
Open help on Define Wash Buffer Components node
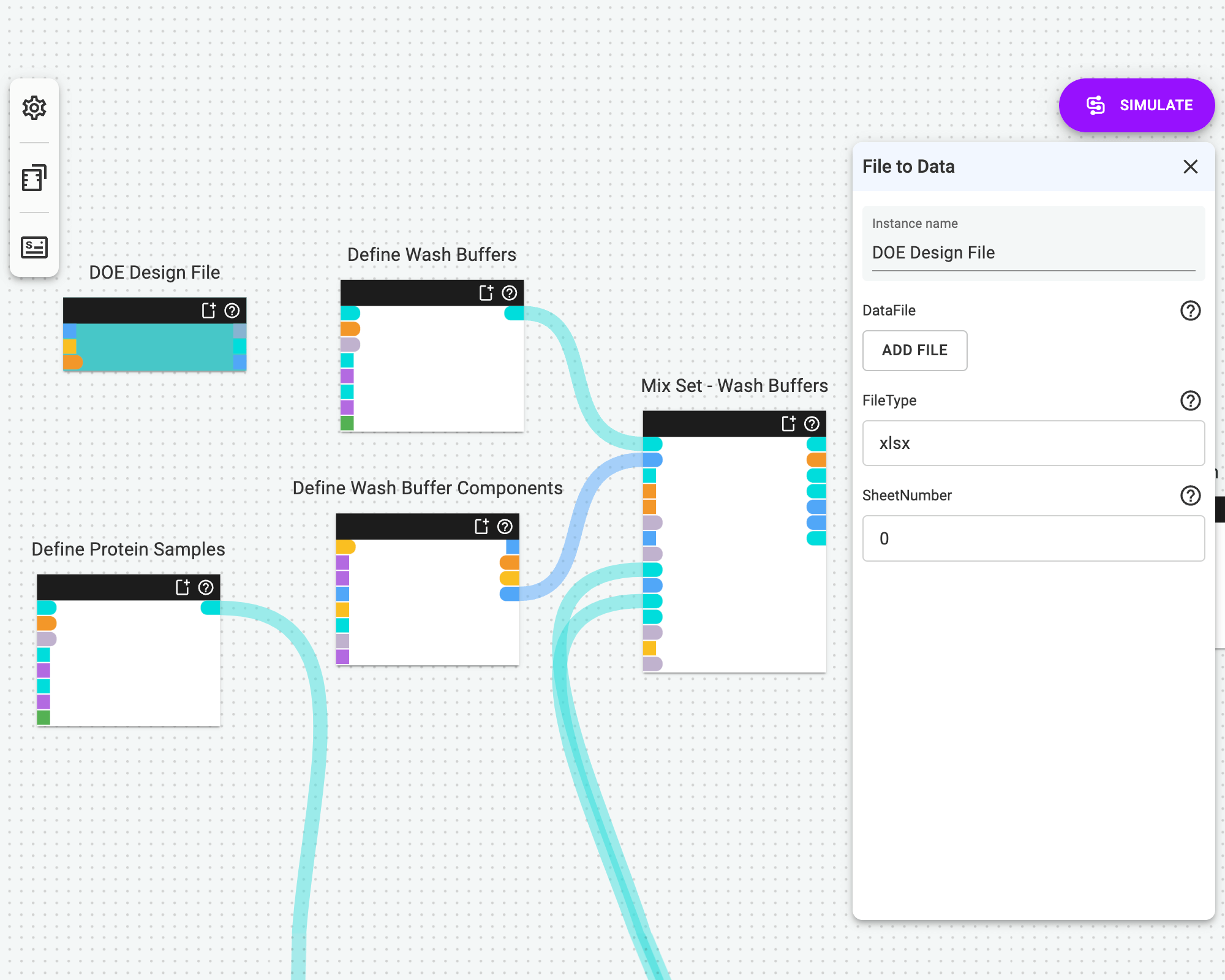click(x=505, y=527)
